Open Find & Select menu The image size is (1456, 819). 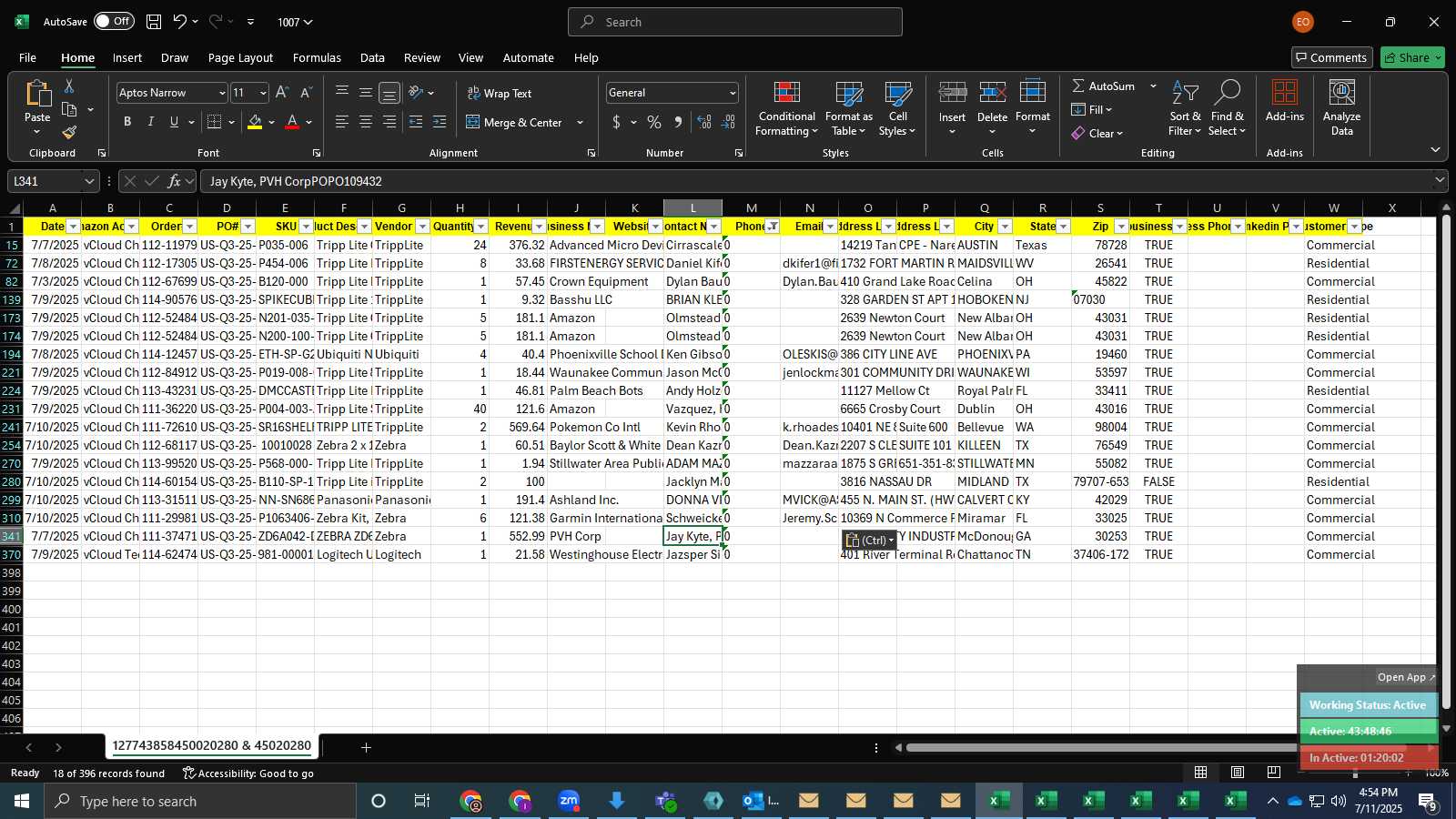coord(1228,109)
